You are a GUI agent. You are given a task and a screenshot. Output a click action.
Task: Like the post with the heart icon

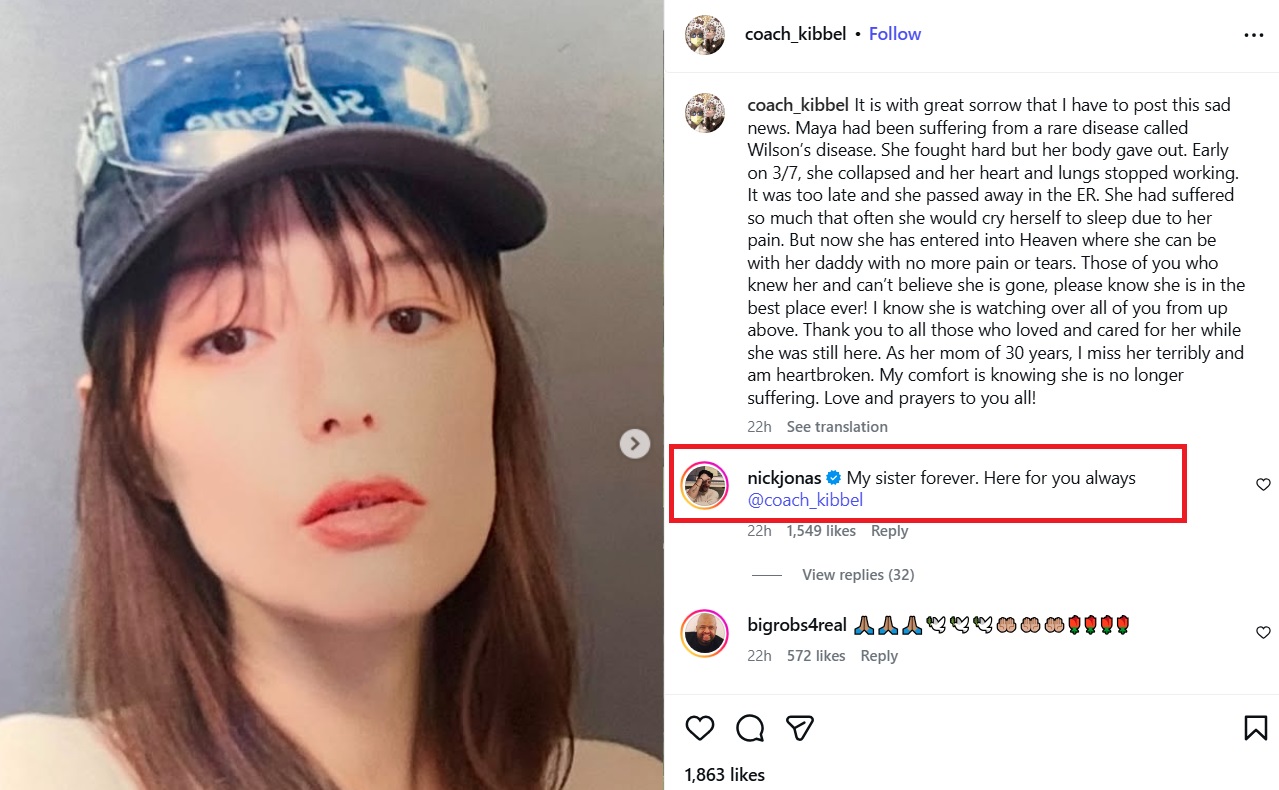[x=700, y=728]
